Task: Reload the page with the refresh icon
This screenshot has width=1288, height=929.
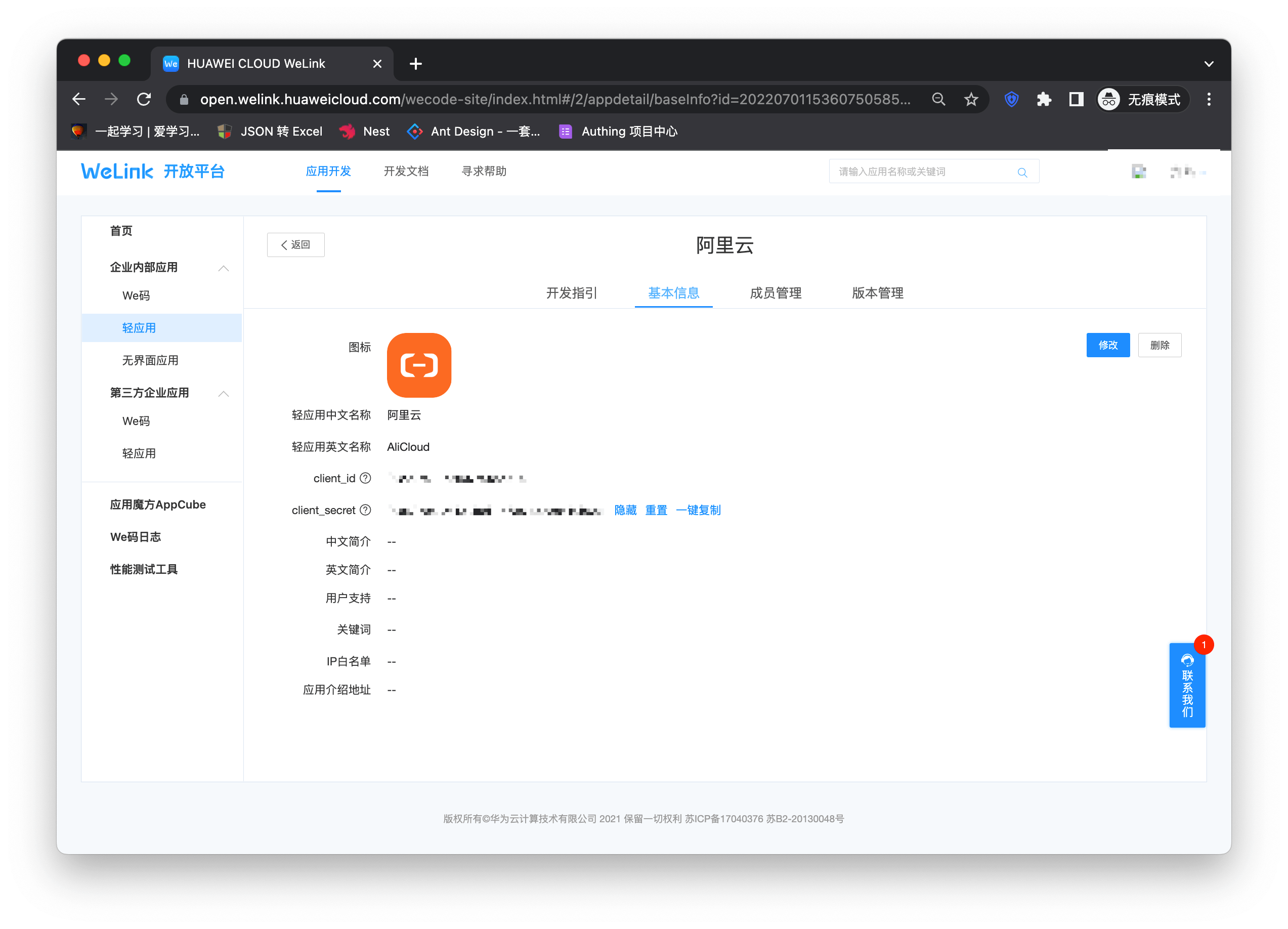Action: click(144, 99)
